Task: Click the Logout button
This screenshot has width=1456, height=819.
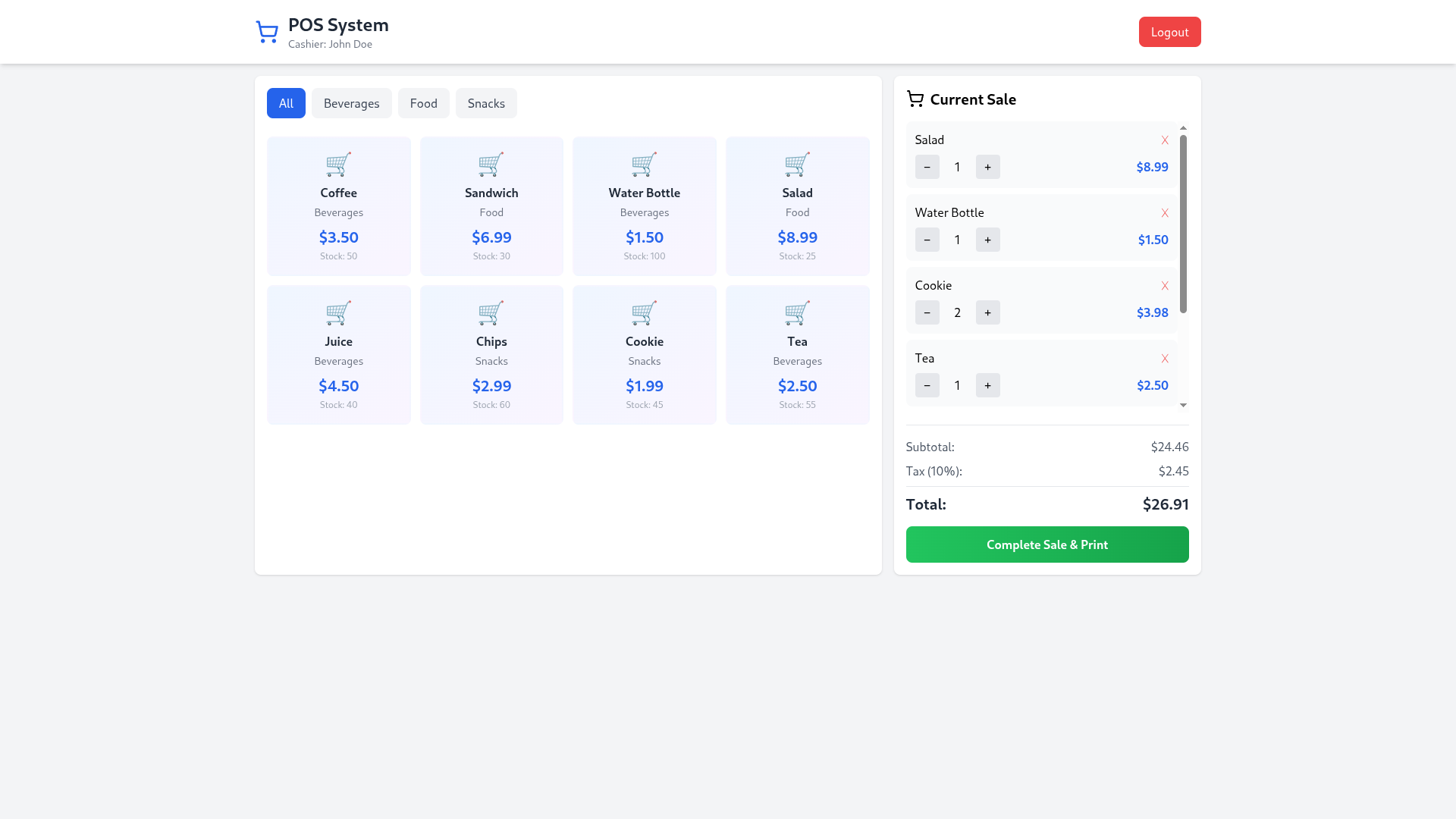Action: coord(1169,32)
